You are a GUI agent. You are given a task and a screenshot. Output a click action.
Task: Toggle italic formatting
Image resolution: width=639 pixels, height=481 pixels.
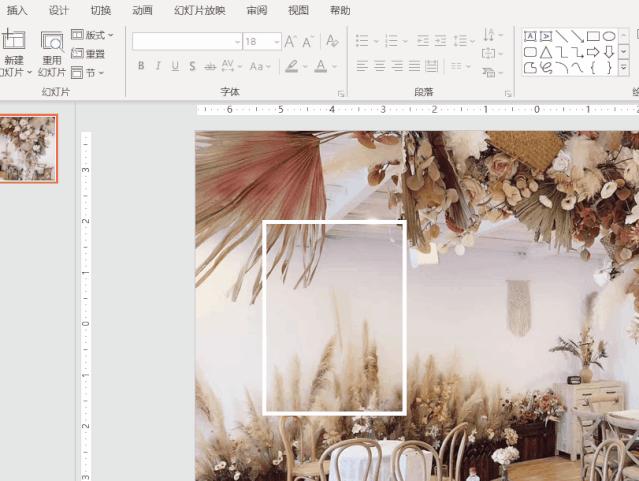pos(158,66)
